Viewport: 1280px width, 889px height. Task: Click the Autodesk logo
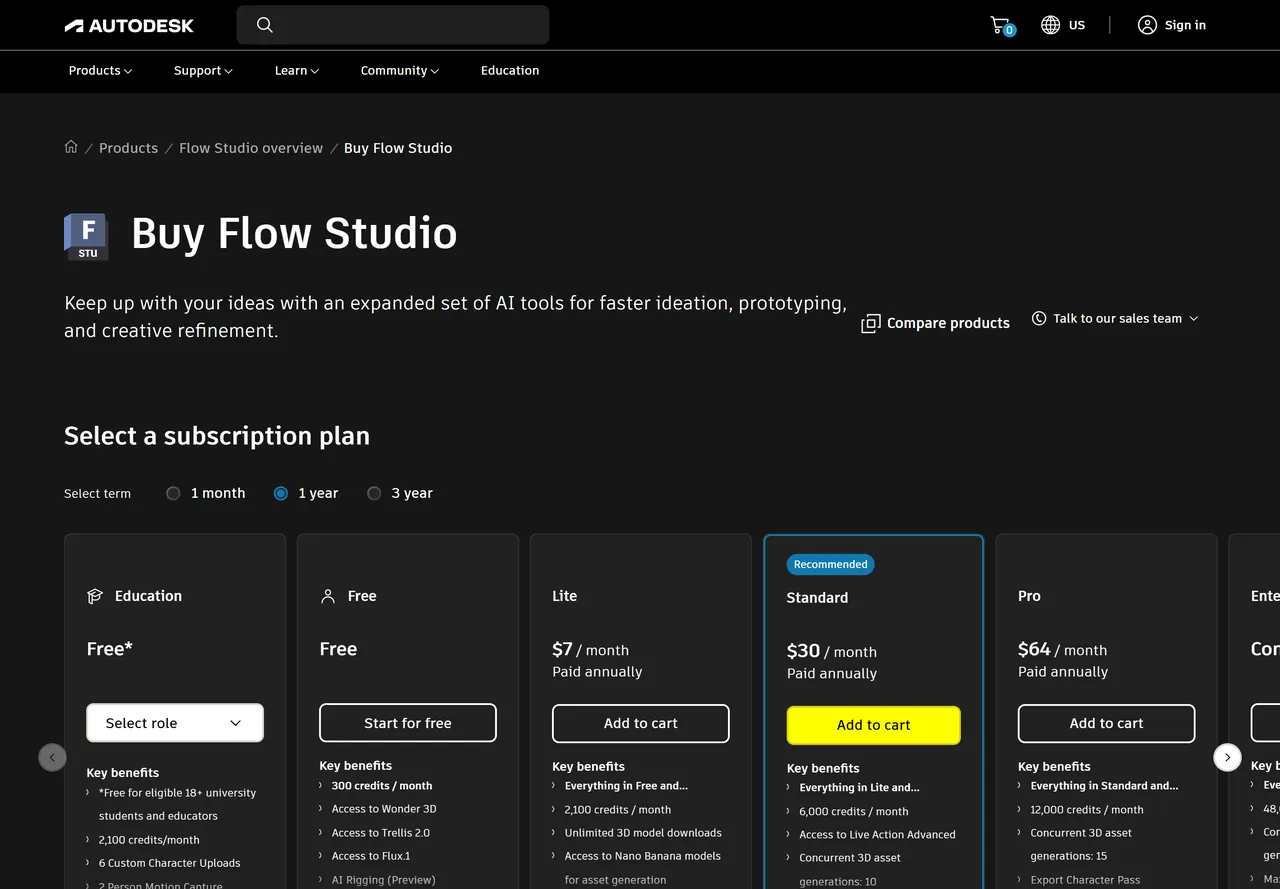tap(129, 25)
